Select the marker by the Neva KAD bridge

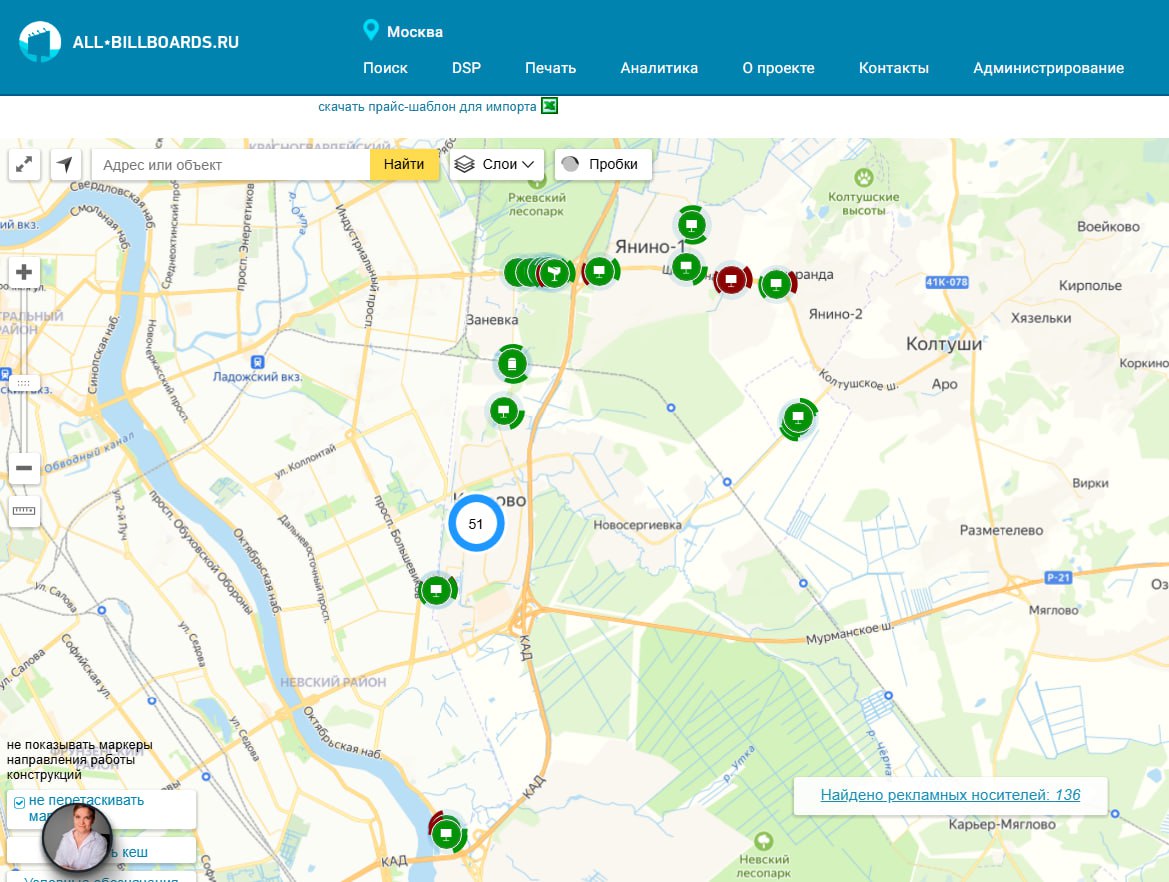(x=447, y=833)
